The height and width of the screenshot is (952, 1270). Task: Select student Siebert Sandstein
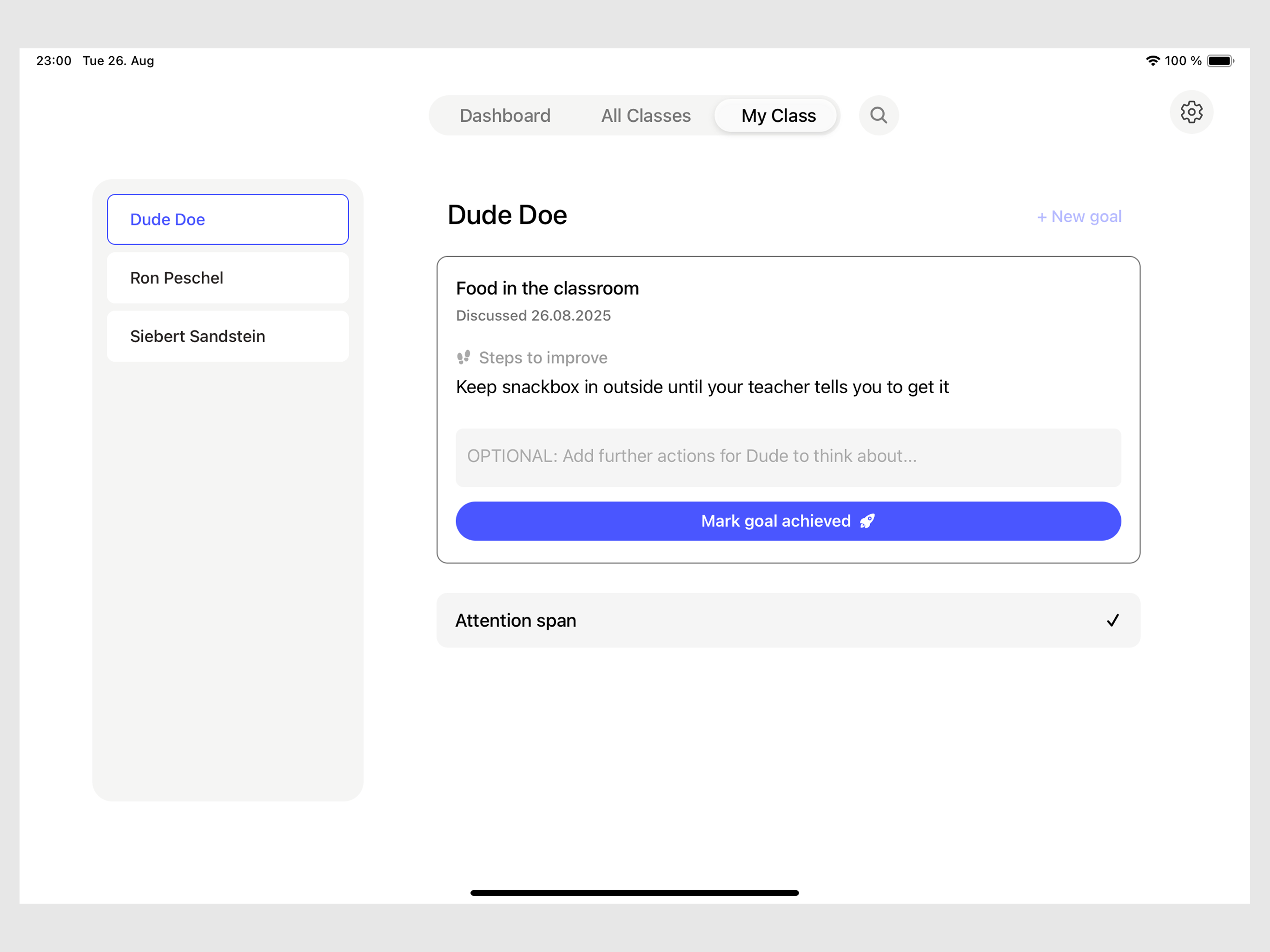tap(227, 337)
